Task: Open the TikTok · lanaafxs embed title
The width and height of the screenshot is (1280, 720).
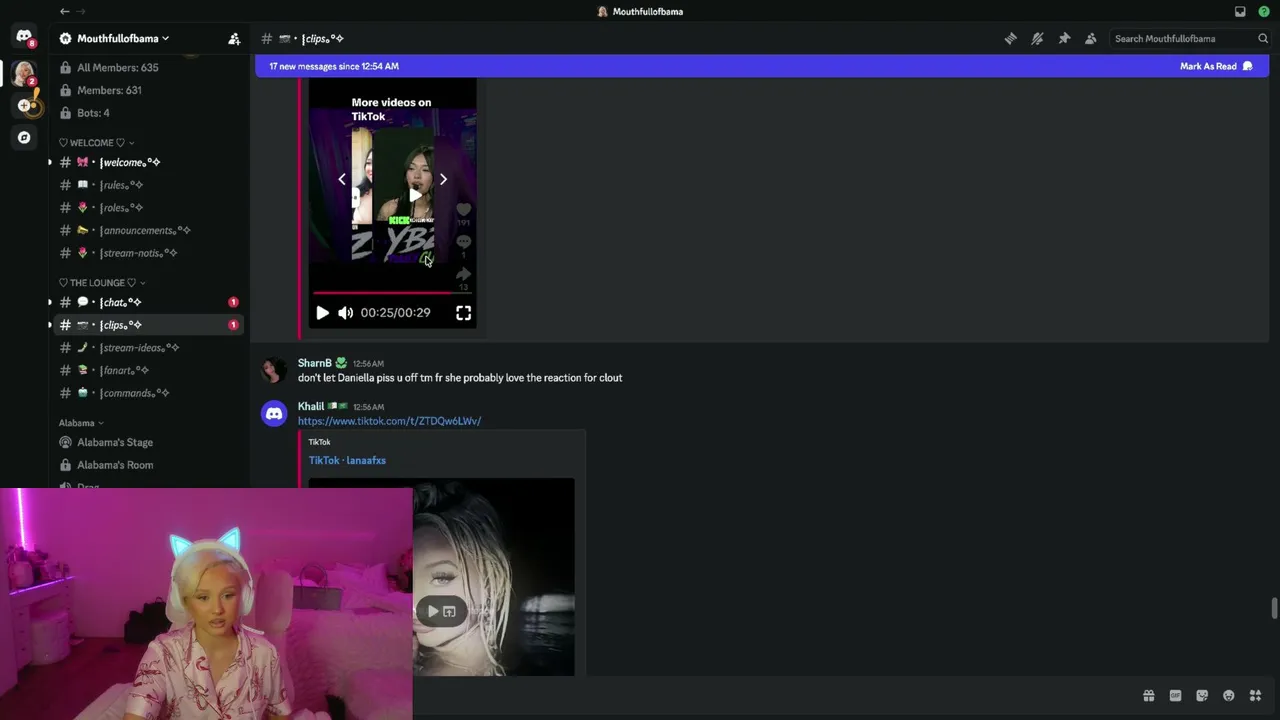Action: click(347, 460)
